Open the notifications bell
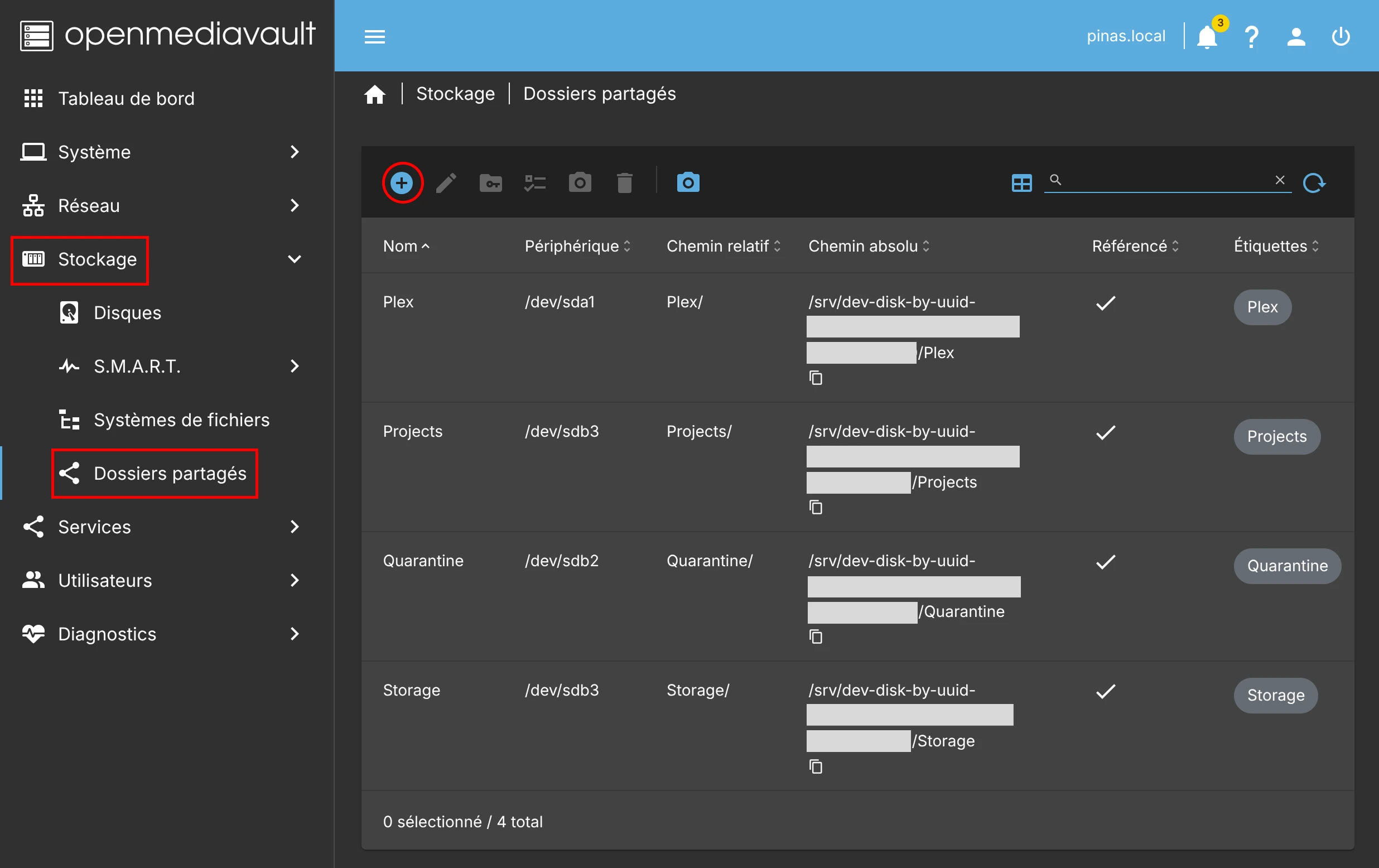Screen dimensions: 1379x868 (1207, 37)
